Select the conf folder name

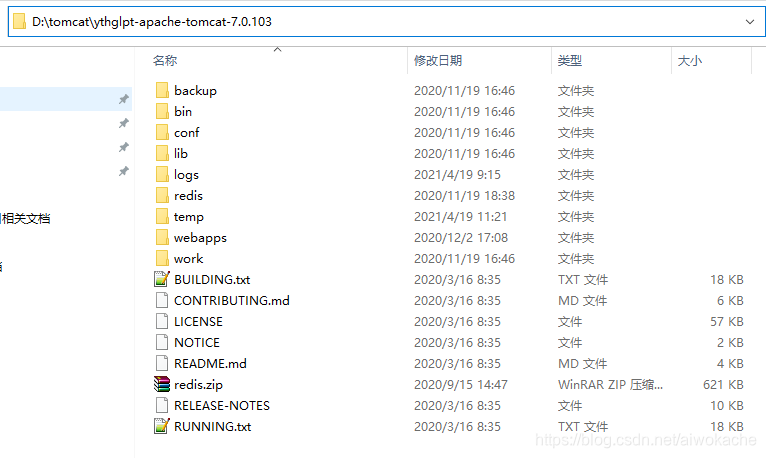coord(187,132)
